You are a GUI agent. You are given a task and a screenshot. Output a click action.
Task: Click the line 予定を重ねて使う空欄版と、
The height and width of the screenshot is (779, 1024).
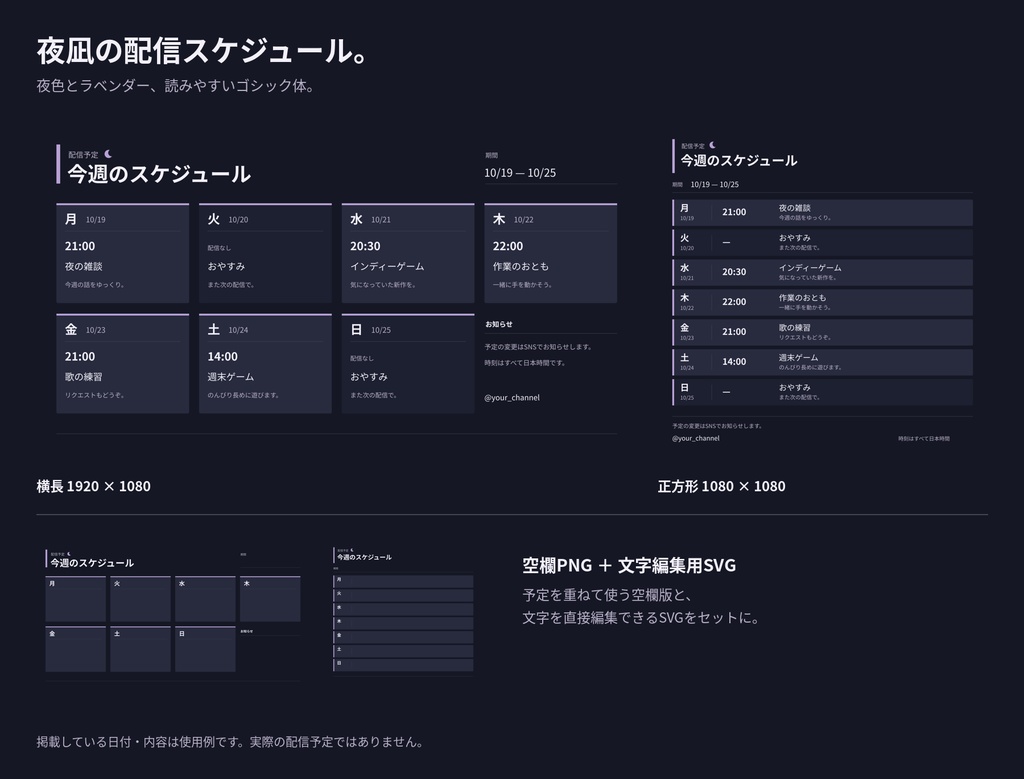[607, 595]
